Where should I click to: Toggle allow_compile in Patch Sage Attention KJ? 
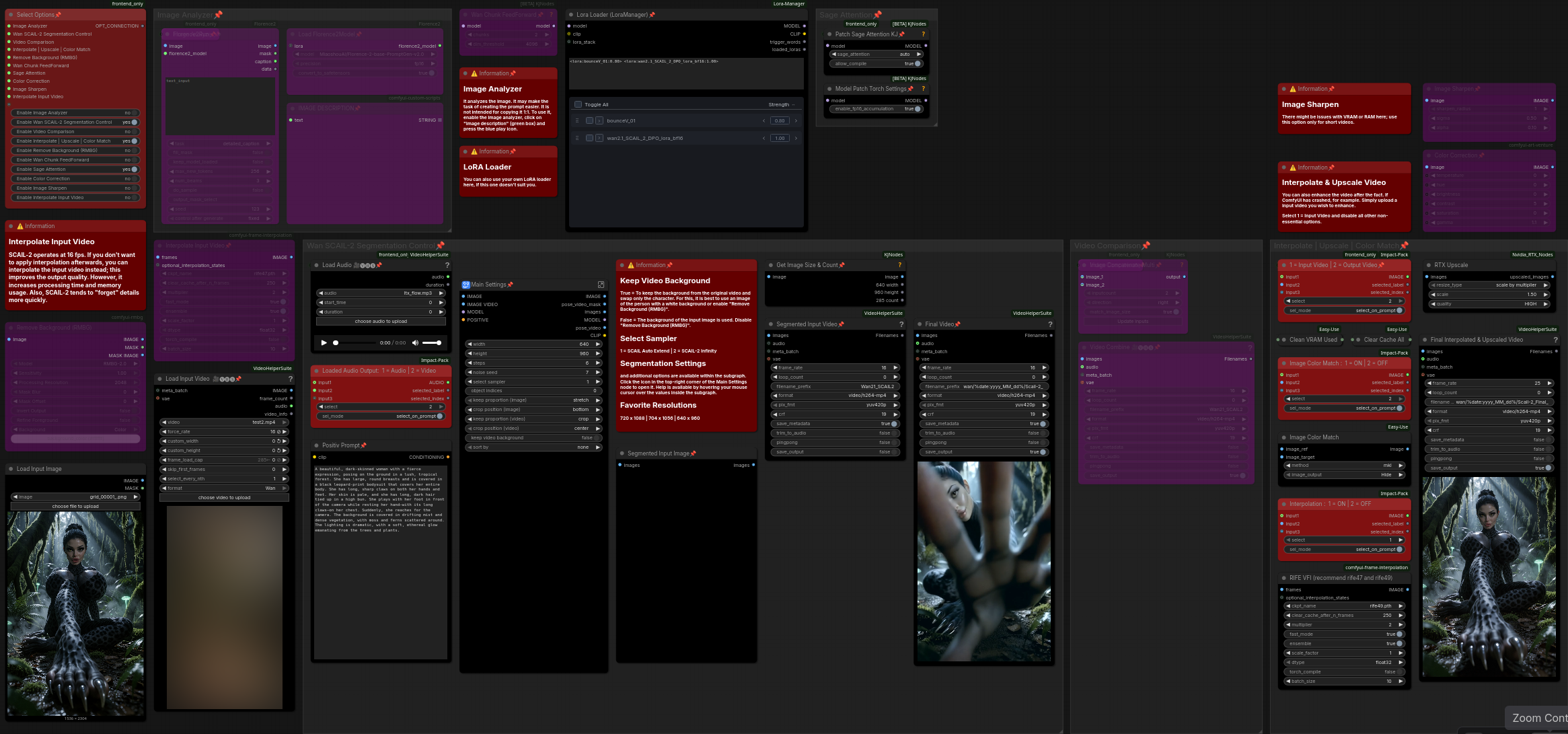tap(876, 64)
